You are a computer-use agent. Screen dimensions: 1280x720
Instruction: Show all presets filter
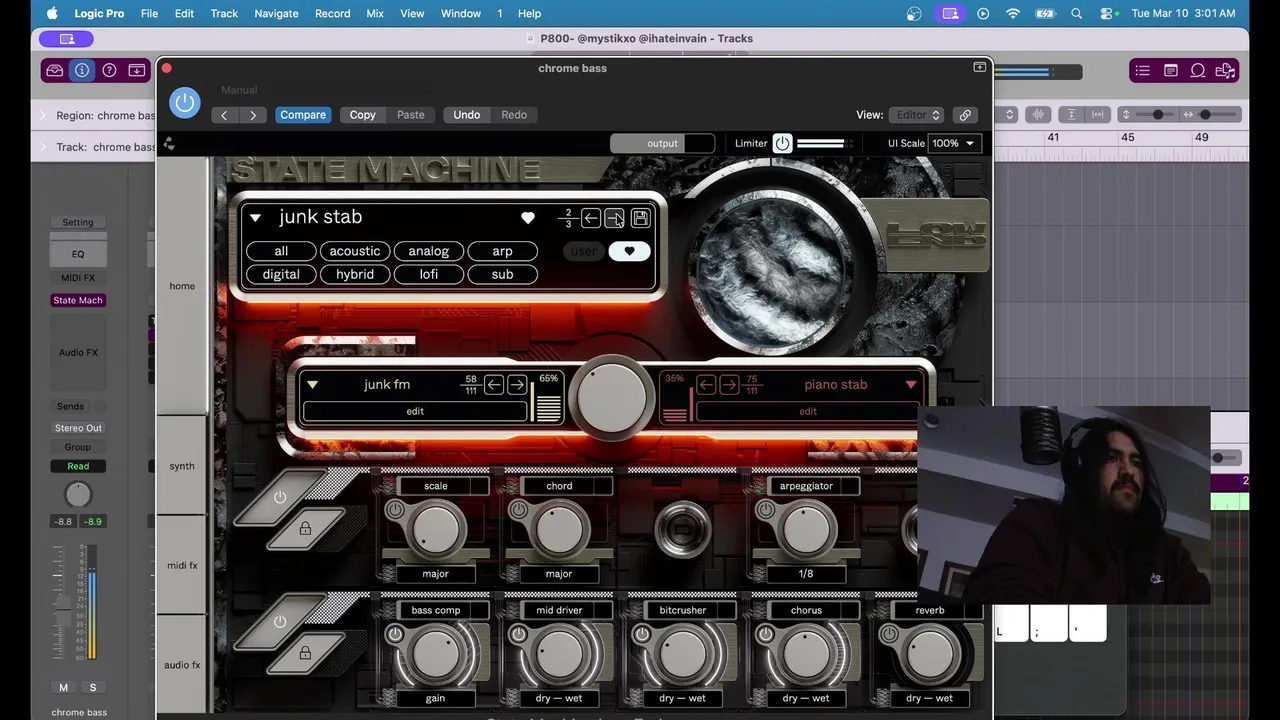pos(281,251)
